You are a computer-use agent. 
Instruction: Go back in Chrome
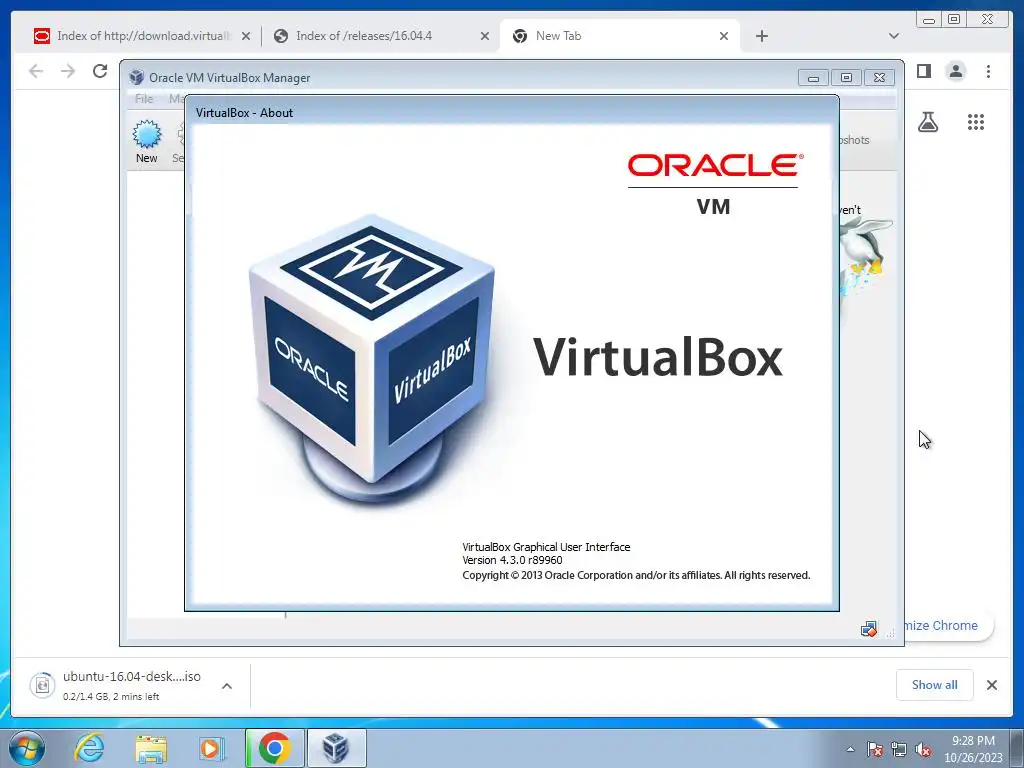coord(36,71)
